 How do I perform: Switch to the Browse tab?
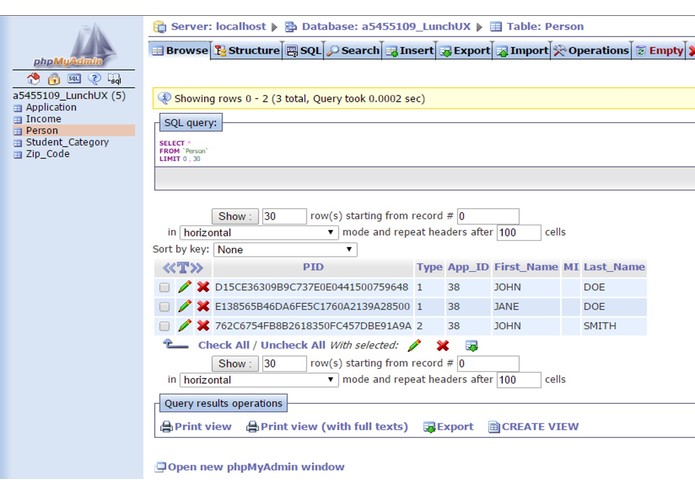click(180, 51)
